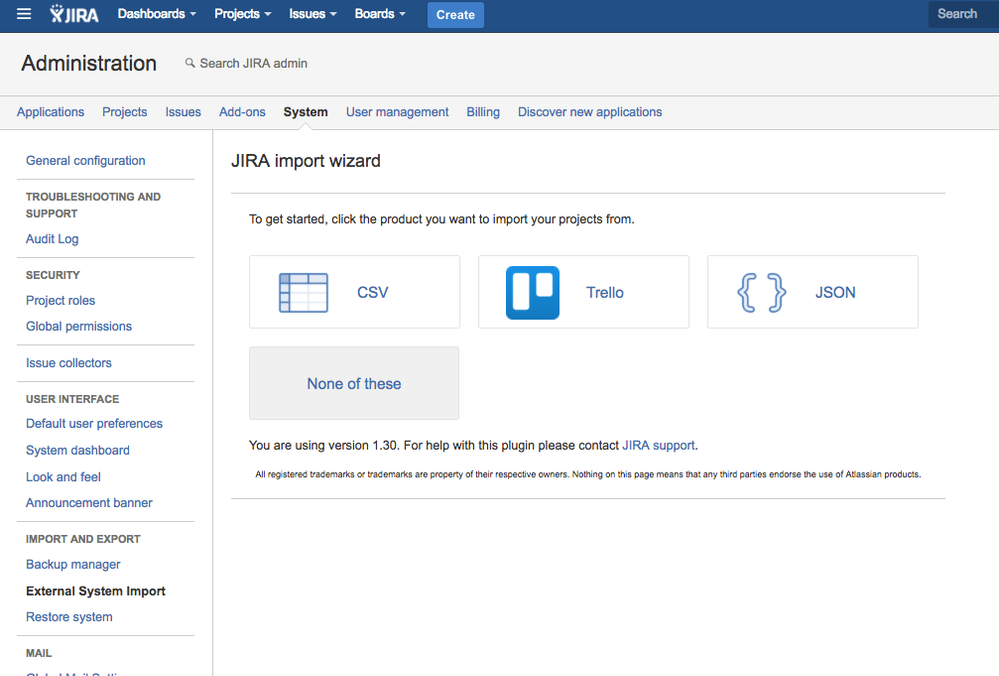This screenshot has width=999, height=676.
Task: Open the JIRA support link
Action: [658, 445]
